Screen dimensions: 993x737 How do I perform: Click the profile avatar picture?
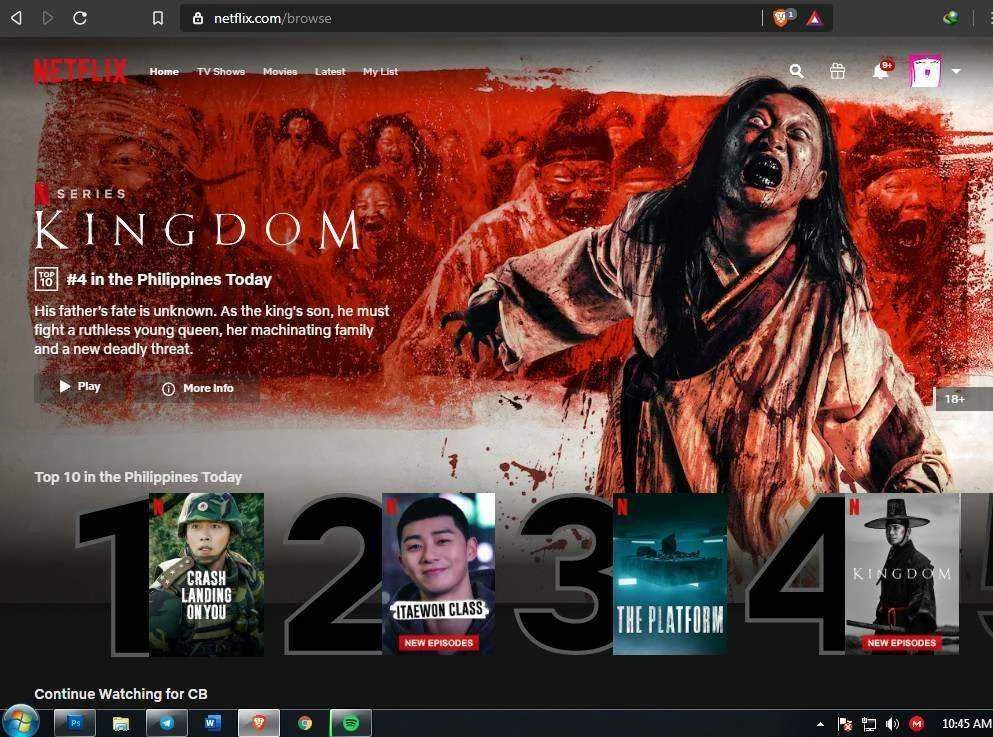point(925,71)
